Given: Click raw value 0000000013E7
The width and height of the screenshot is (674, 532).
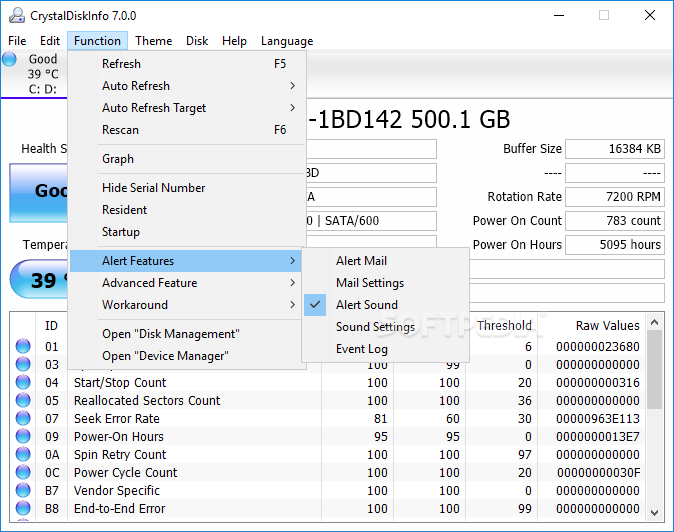Looking at the screenshot, I should [x=598, y=437].
